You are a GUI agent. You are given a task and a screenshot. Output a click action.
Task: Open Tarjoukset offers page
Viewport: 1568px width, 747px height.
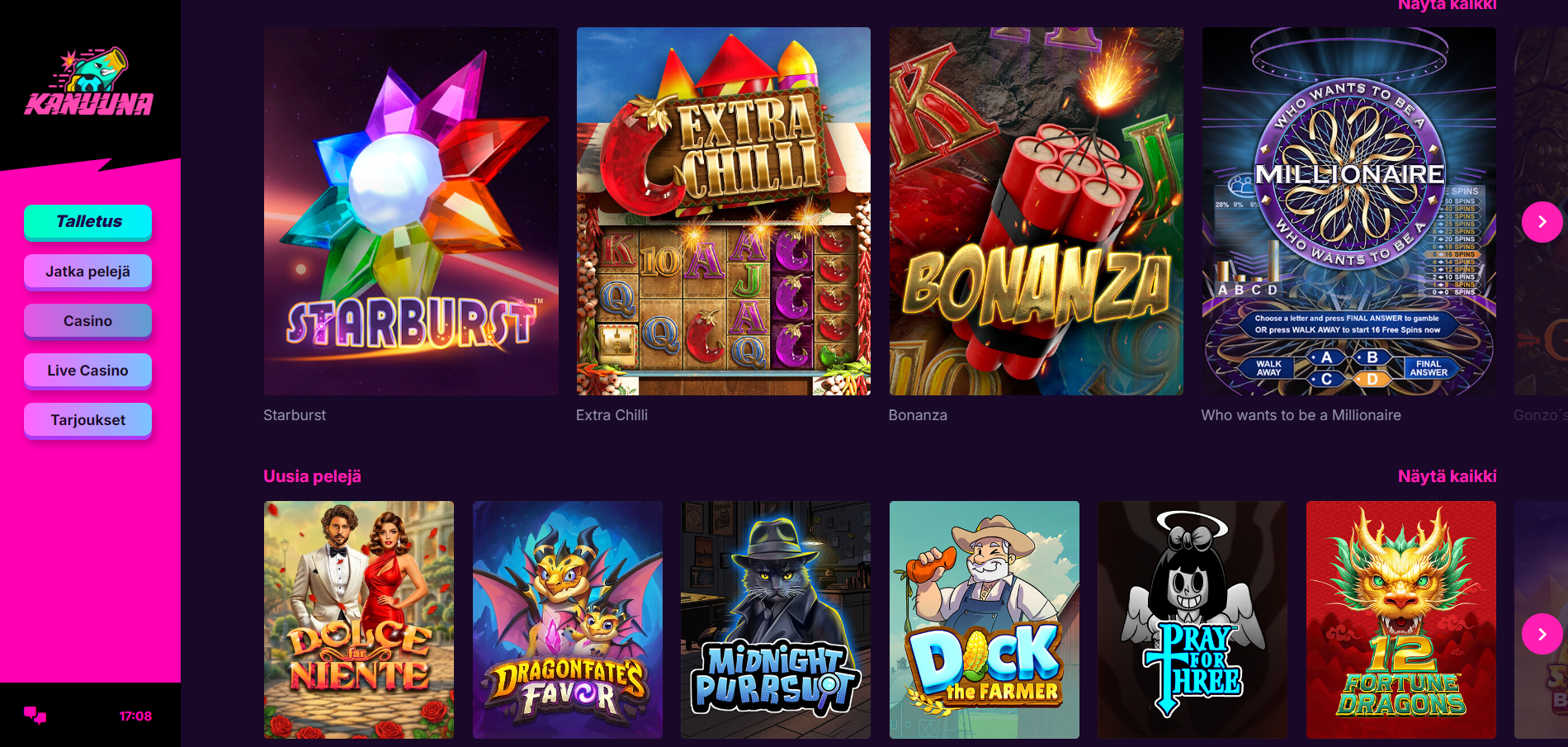point(88,420)
